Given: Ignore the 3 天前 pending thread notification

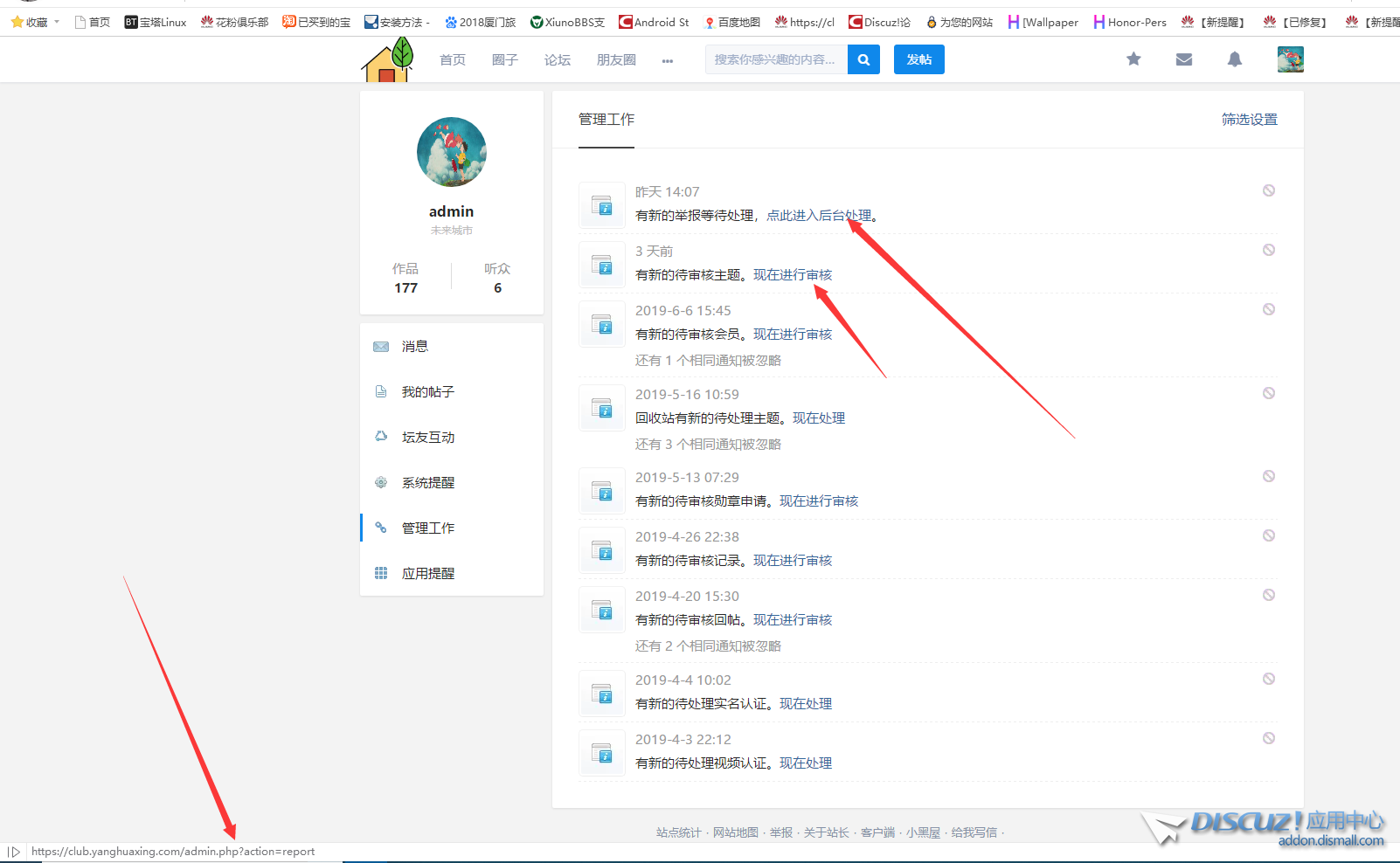Looking at the screenshot, I should 1268,250.
